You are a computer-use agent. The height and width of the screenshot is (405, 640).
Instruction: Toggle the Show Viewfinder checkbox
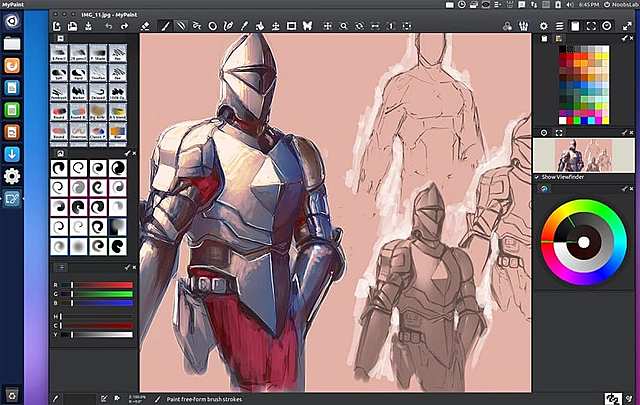[x=537, y=177]
